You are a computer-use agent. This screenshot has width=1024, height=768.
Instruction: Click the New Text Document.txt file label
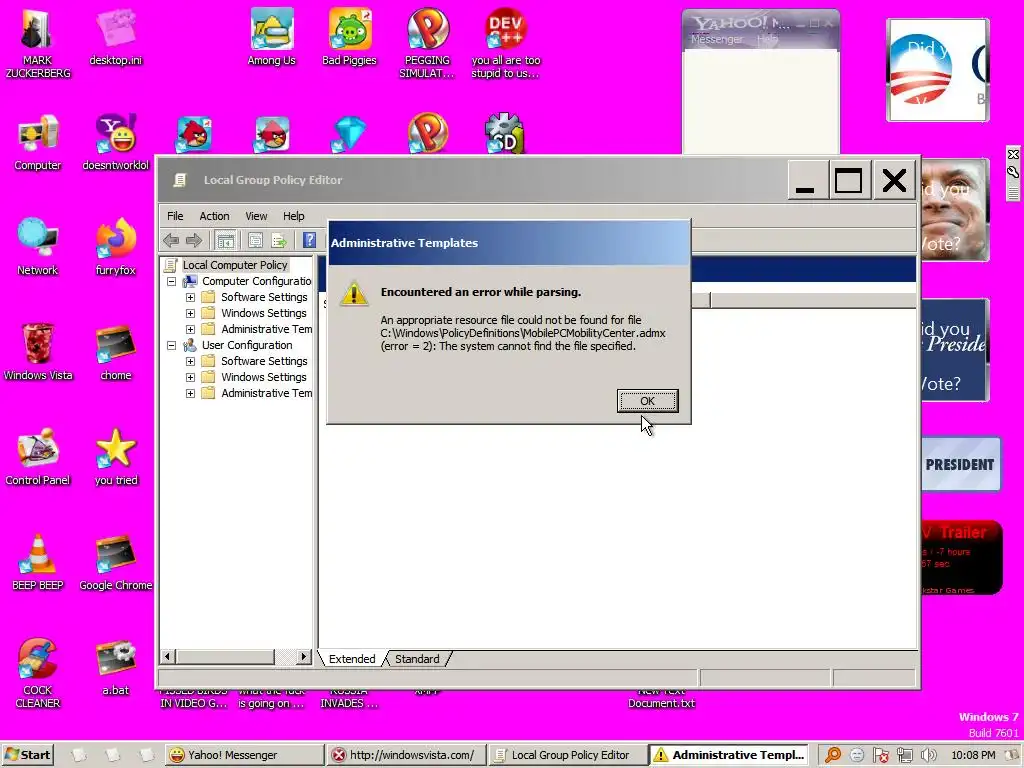tap(661, 697)
